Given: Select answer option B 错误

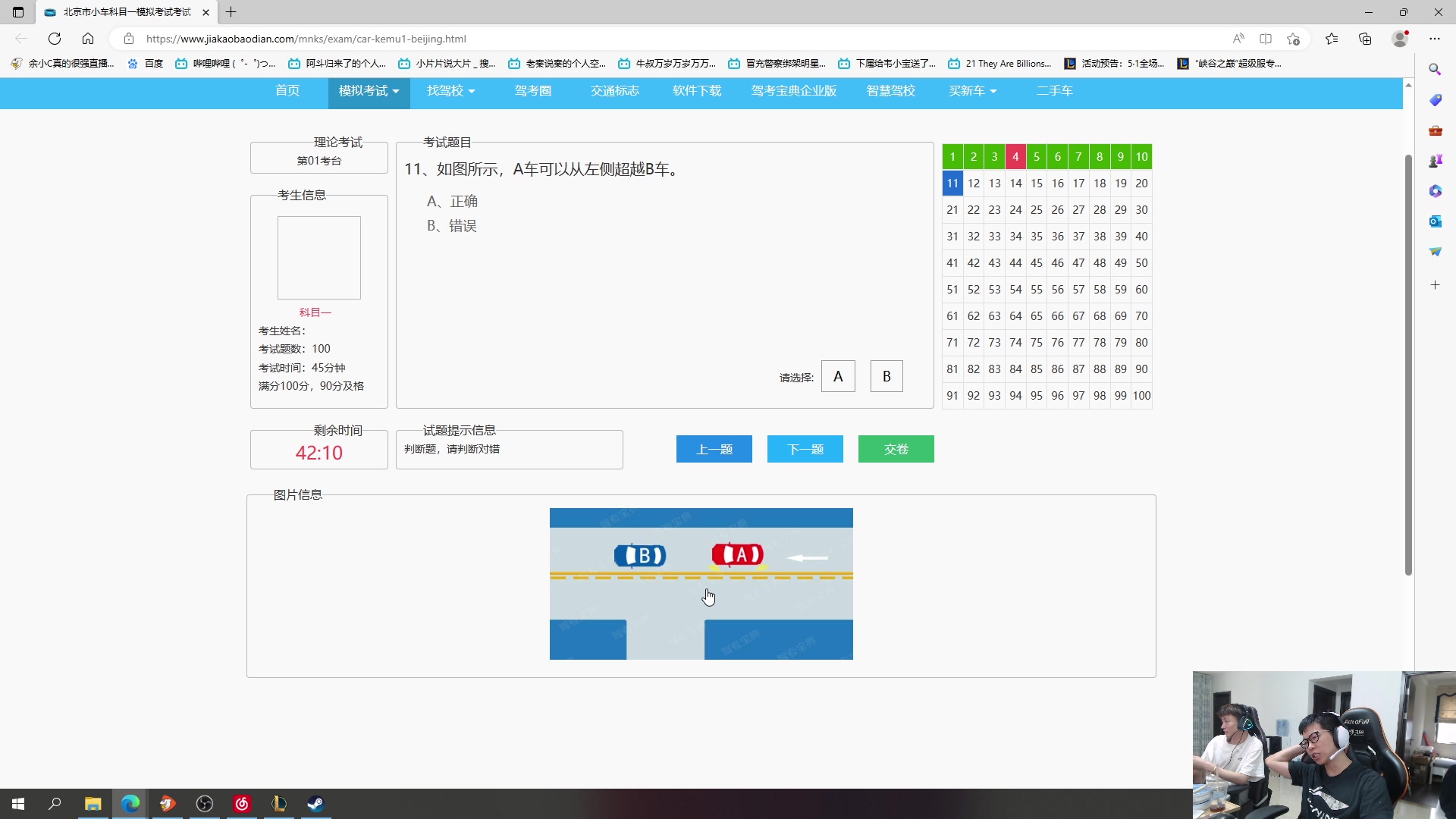Looking at the screenshot, I should [452, 226].
